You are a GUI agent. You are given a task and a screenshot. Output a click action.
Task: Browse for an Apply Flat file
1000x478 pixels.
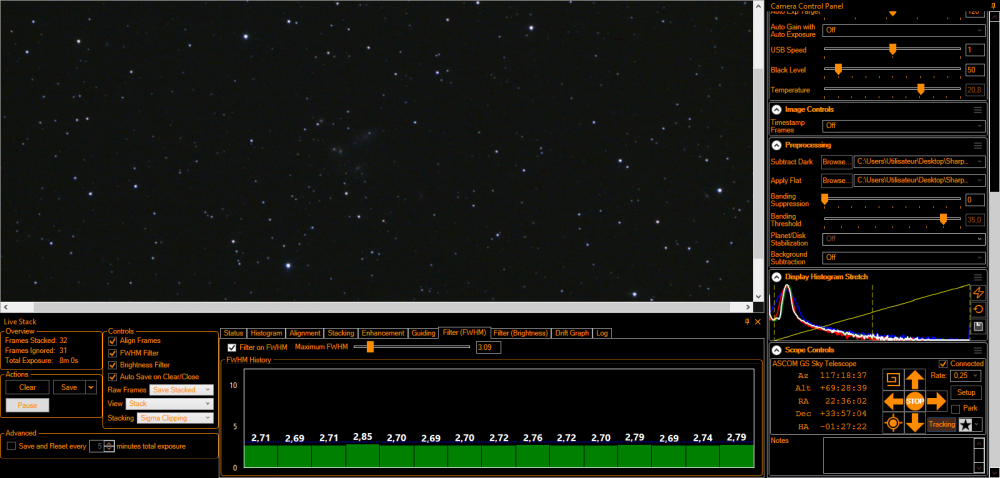pyautogui.click(x=836, y=180)
